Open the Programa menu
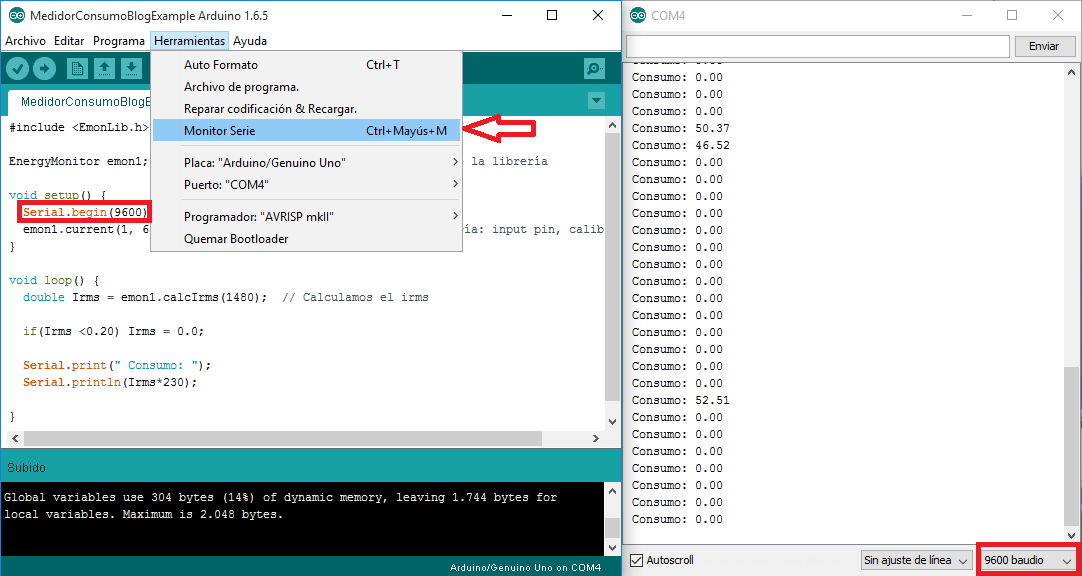 119,41
